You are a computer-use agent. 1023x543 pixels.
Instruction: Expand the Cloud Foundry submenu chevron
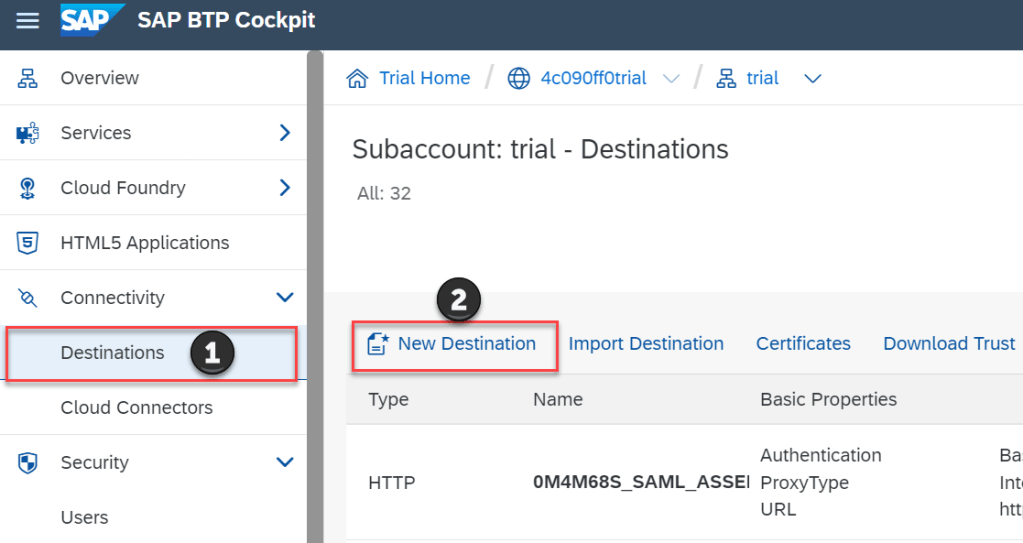click(285, 188)
